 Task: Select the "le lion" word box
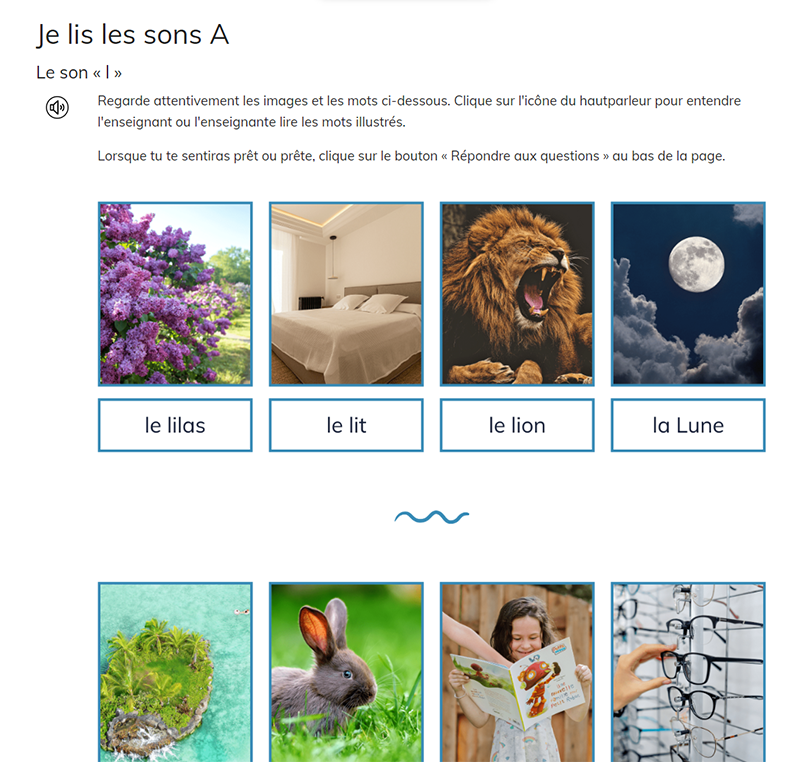(x=517, y=425)
